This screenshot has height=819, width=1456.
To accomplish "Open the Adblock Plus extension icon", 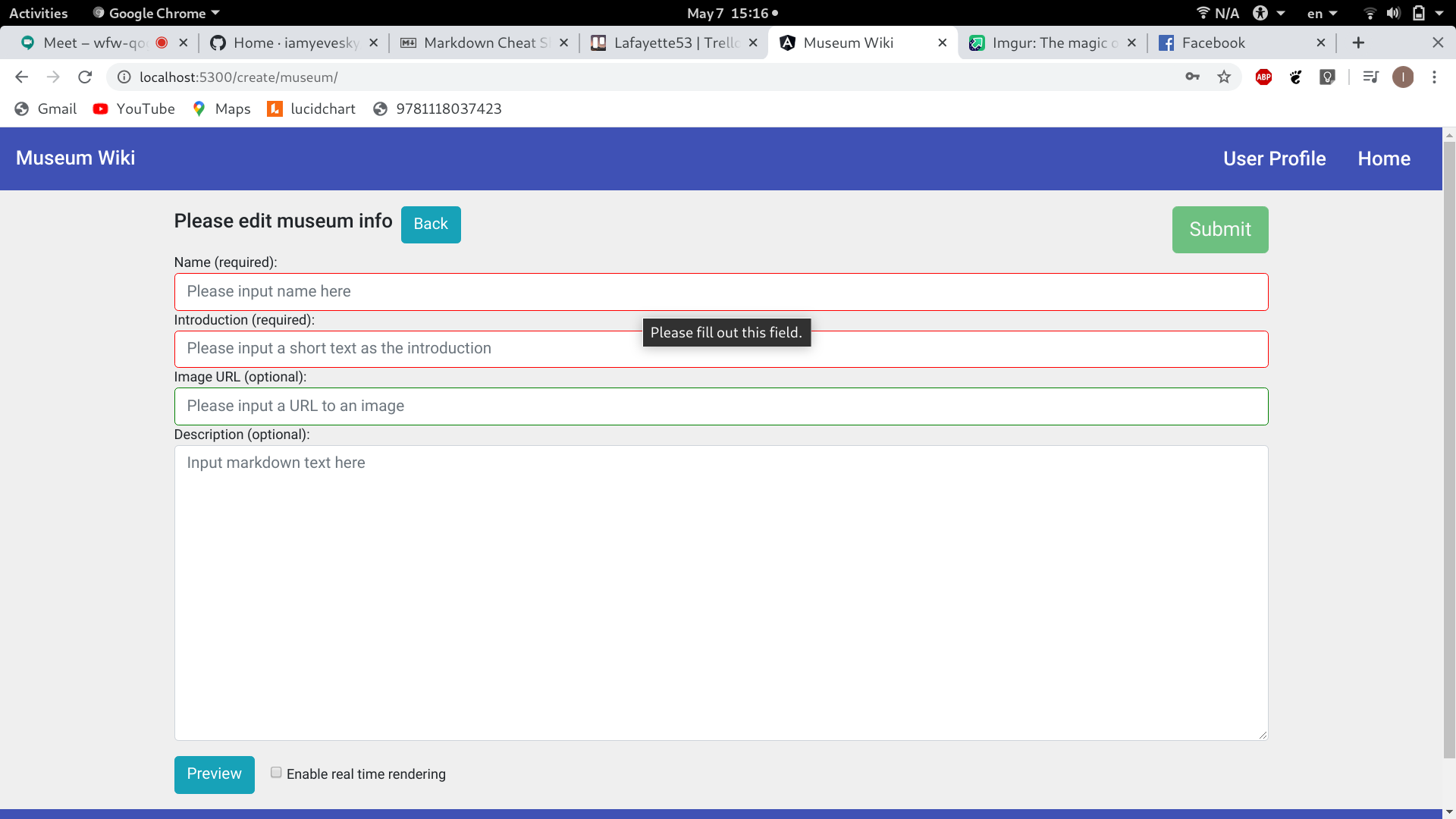I will tap(1263, 77).
